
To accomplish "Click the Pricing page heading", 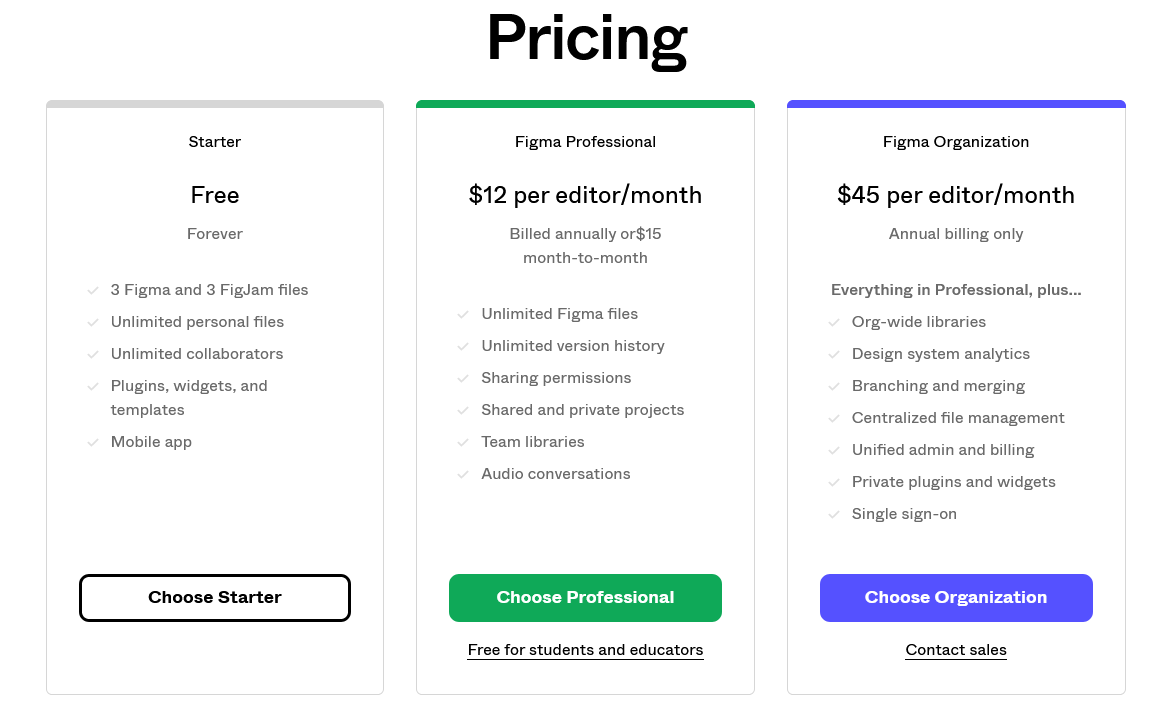I will pyautogui.click(x=587, y=39).
